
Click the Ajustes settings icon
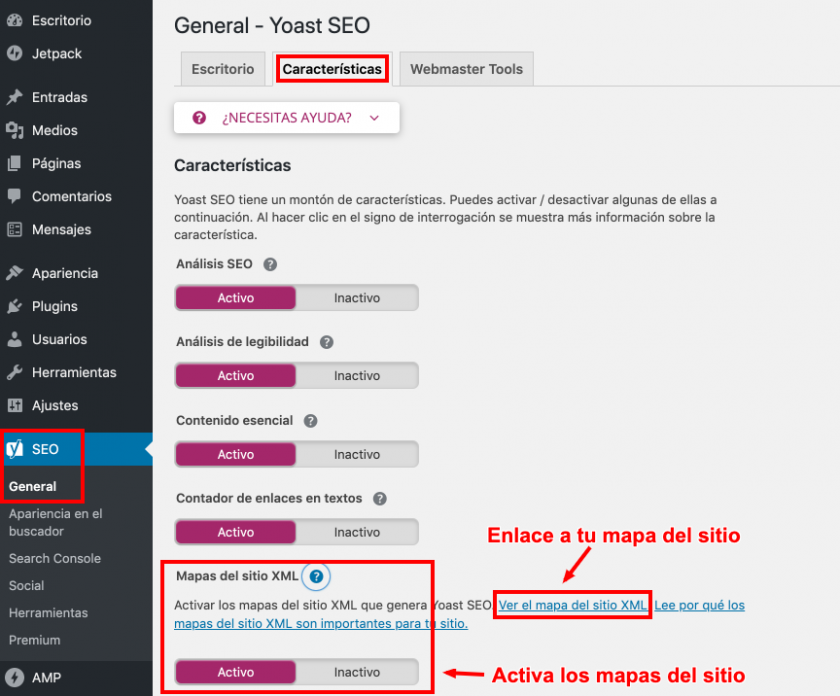point(15,405)
